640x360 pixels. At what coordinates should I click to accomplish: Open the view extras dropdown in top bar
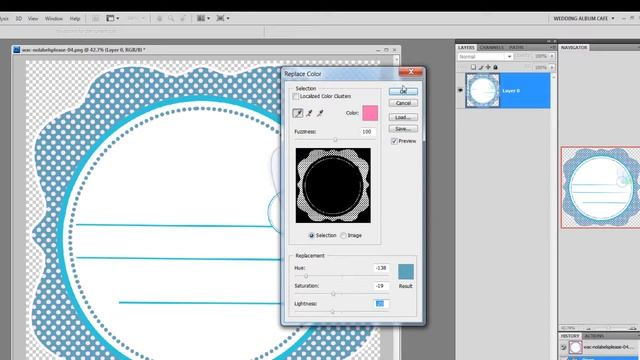click(113, 18)
